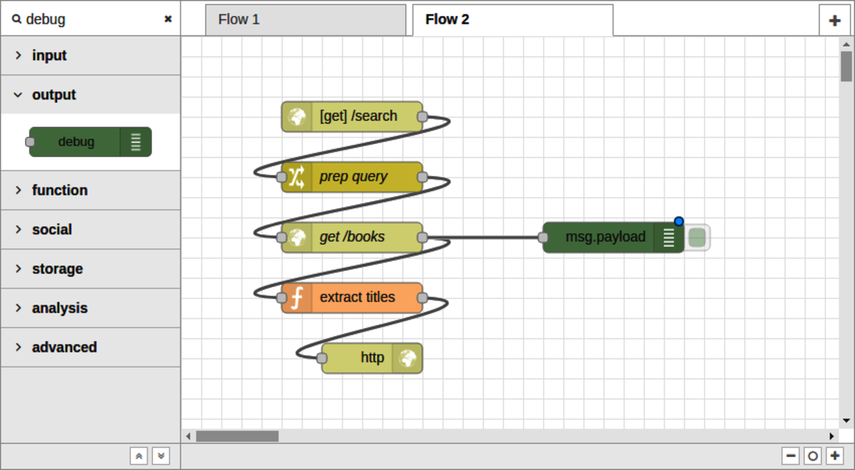Viewport: 855px width, 470px height.
Task: Zoom out the canvas
Action: coord(791,456)
